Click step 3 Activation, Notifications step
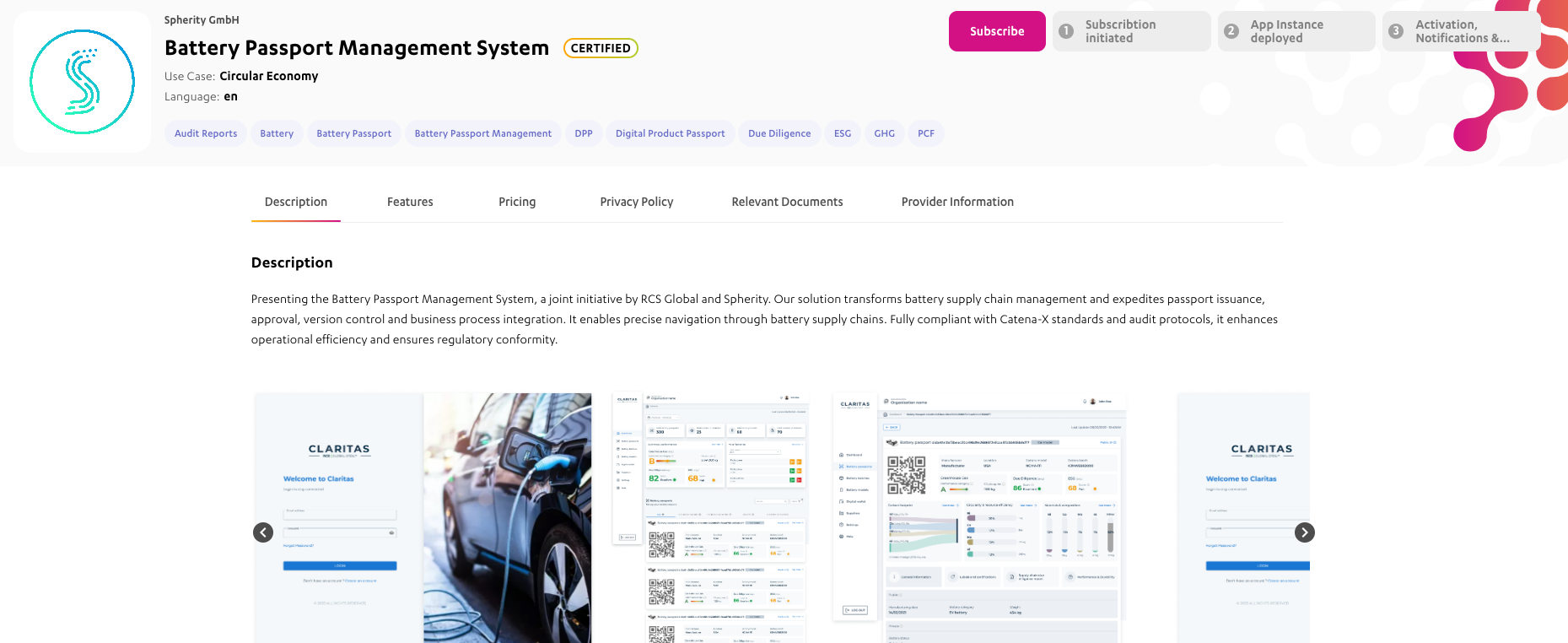 tap(1461, 31)
